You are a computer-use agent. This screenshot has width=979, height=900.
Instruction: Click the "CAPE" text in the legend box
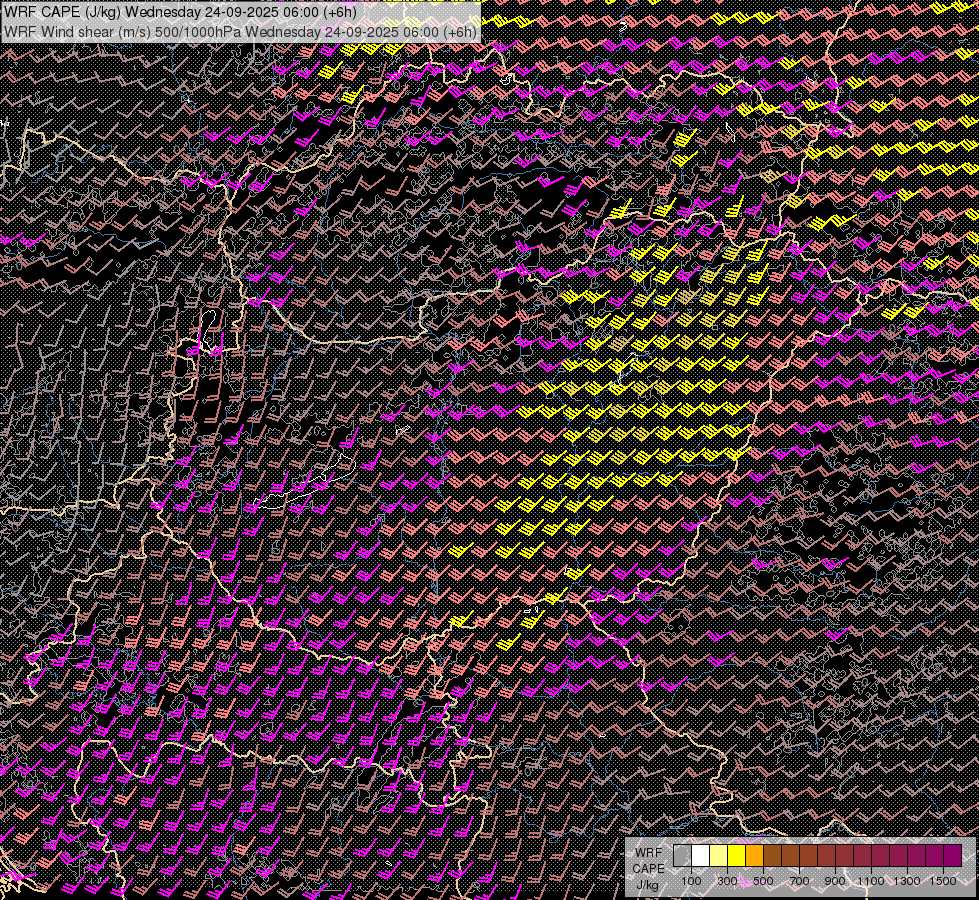647,868
